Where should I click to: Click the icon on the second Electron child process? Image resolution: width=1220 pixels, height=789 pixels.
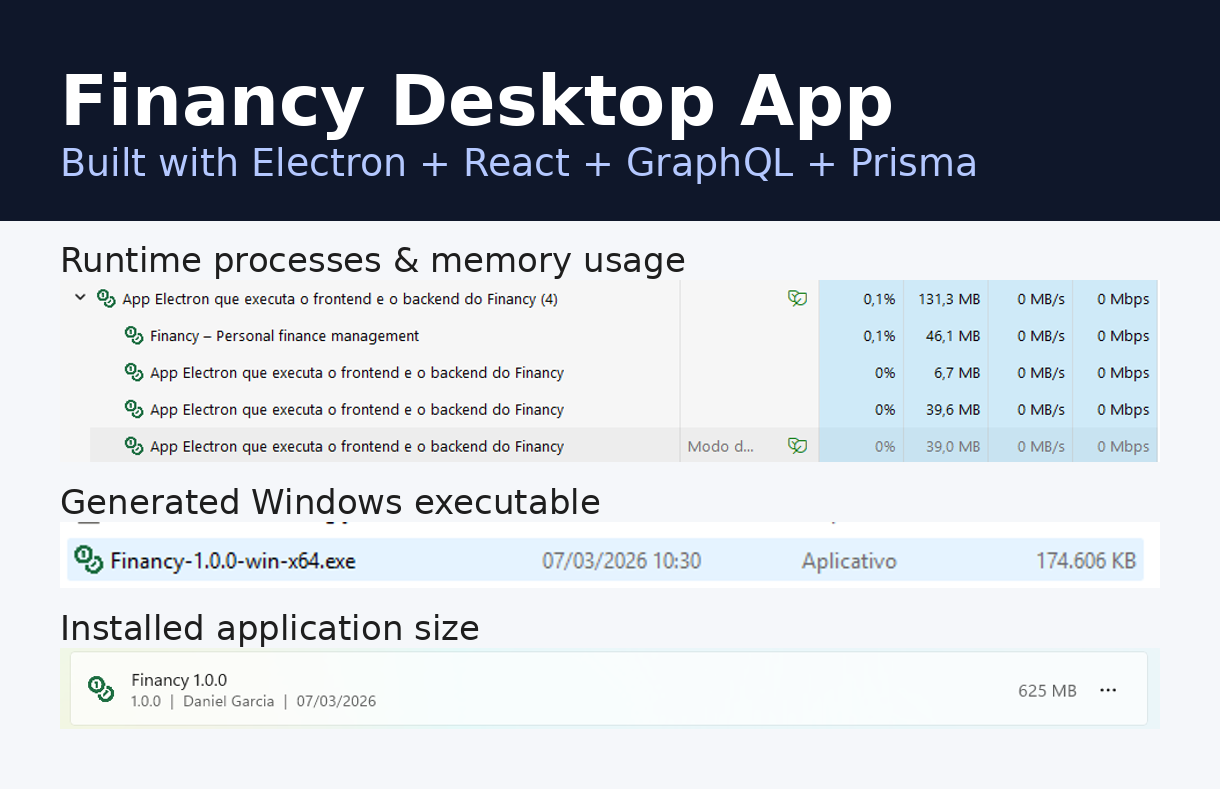134,372
